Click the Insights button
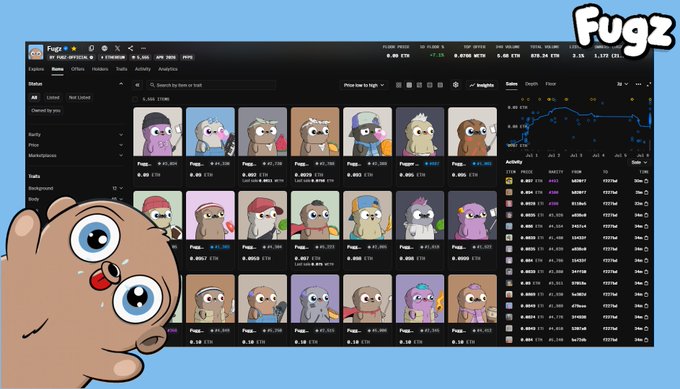This screenshot has width=680, height=389. 482,85
